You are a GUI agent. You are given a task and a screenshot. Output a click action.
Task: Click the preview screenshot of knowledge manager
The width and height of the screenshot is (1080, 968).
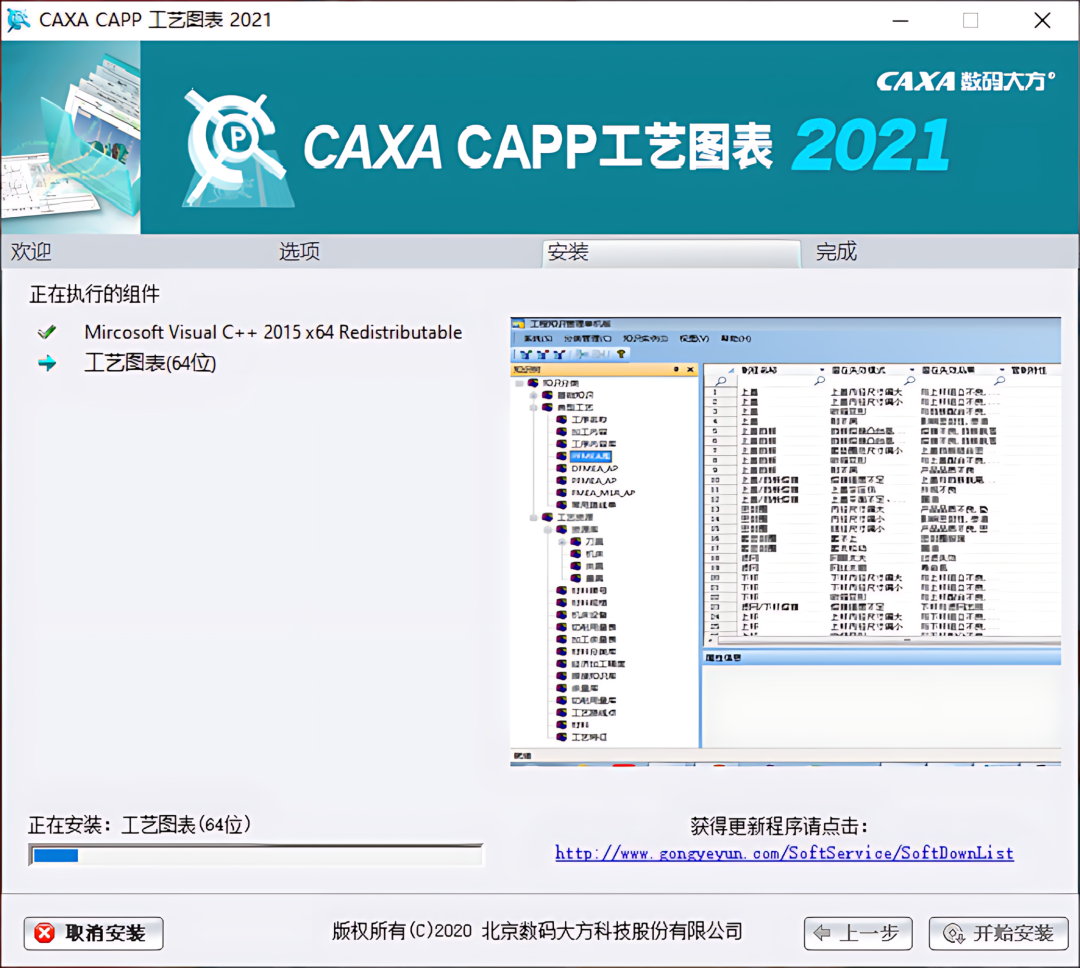[785, 542]
